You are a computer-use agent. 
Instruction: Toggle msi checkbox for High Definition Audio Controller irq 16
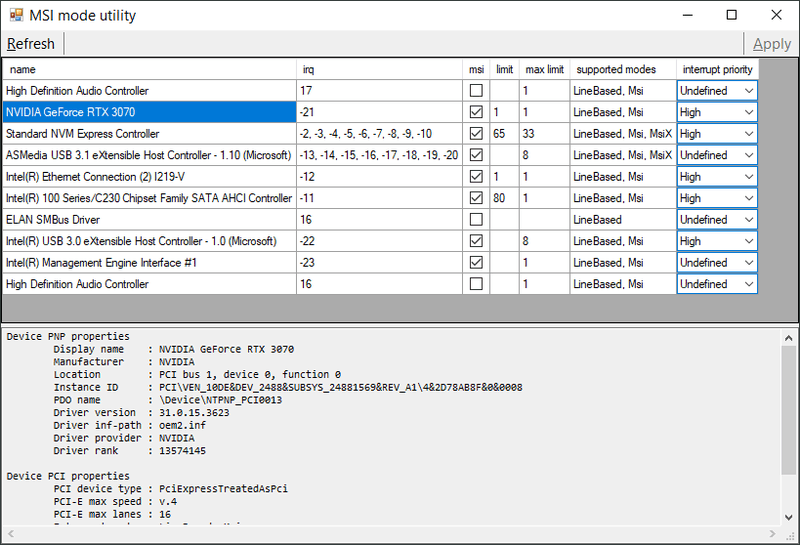476,284
